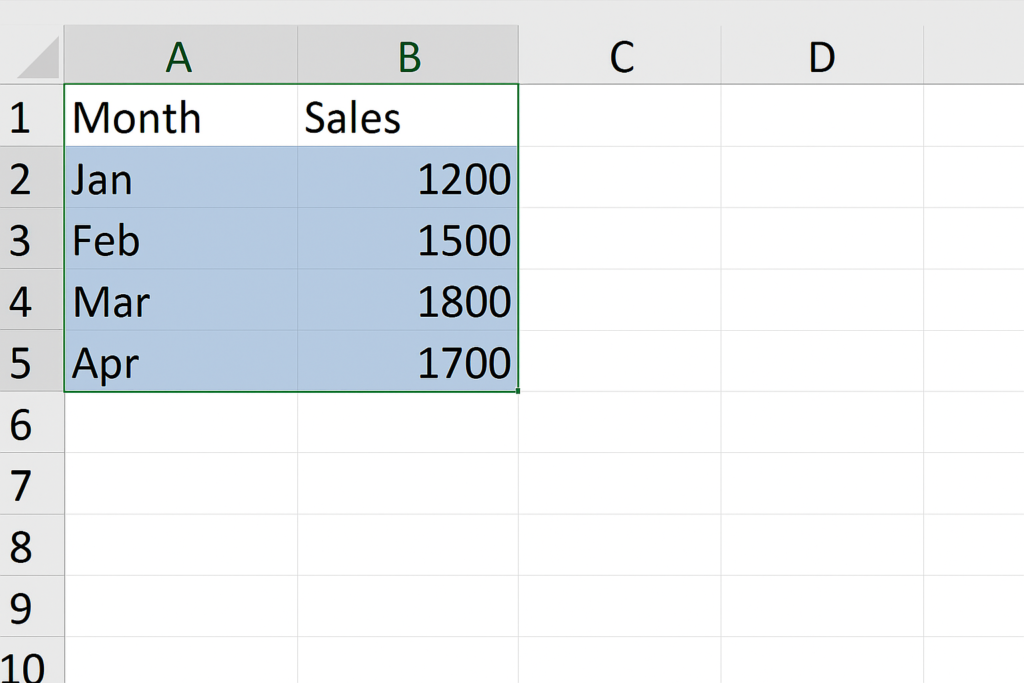Select column D header

coord(822,55)
